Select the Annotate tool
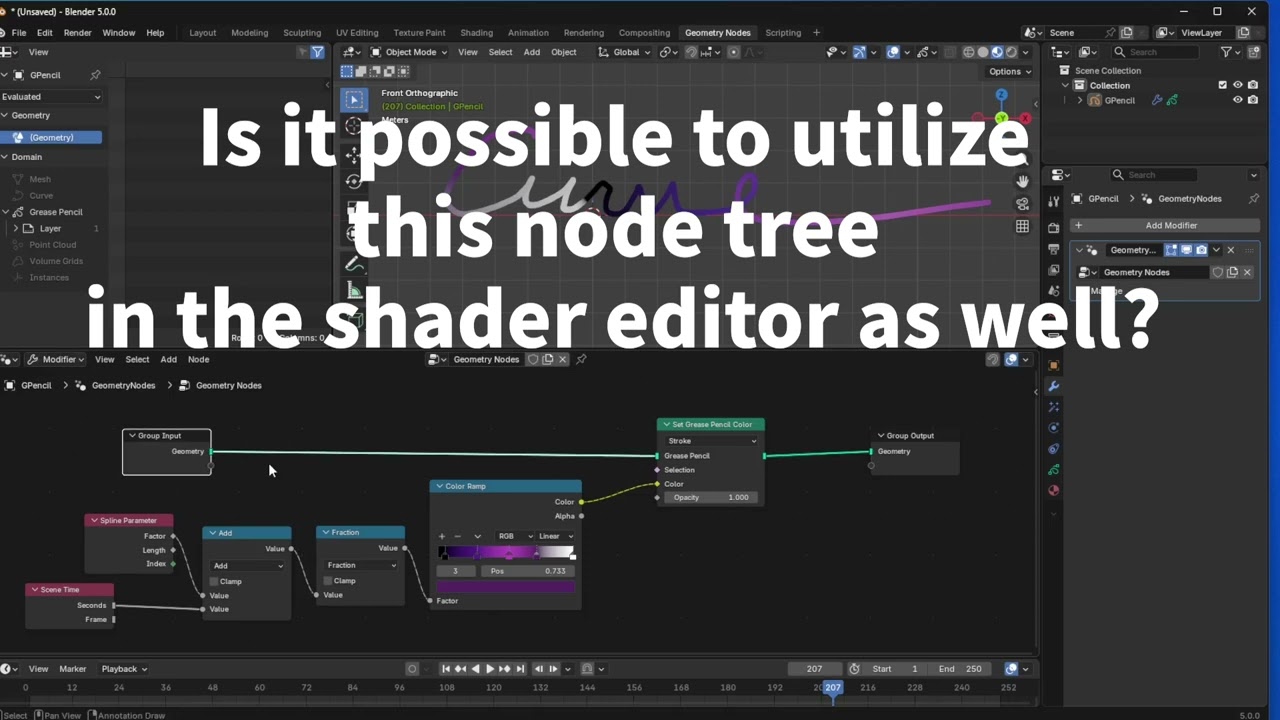Viewport: 1280px width, 720px height. pos(353,264)
